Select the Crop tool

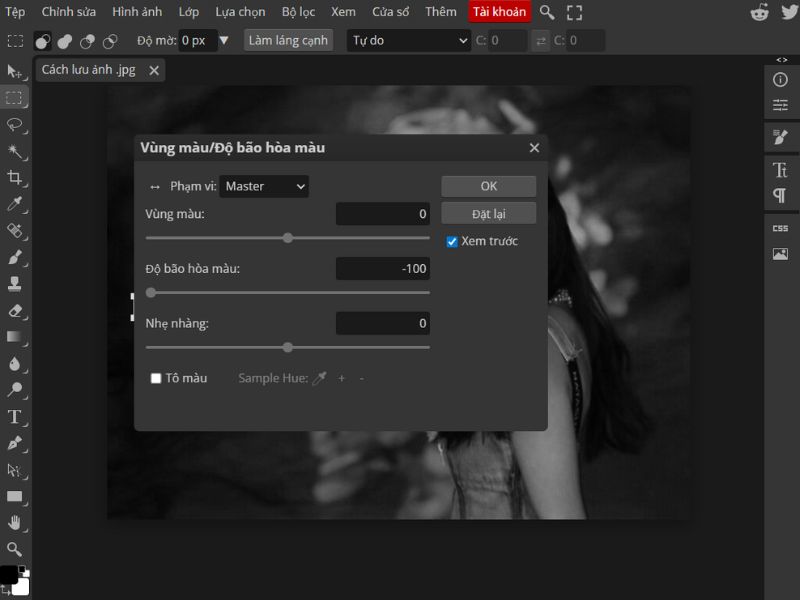point(14,178)
